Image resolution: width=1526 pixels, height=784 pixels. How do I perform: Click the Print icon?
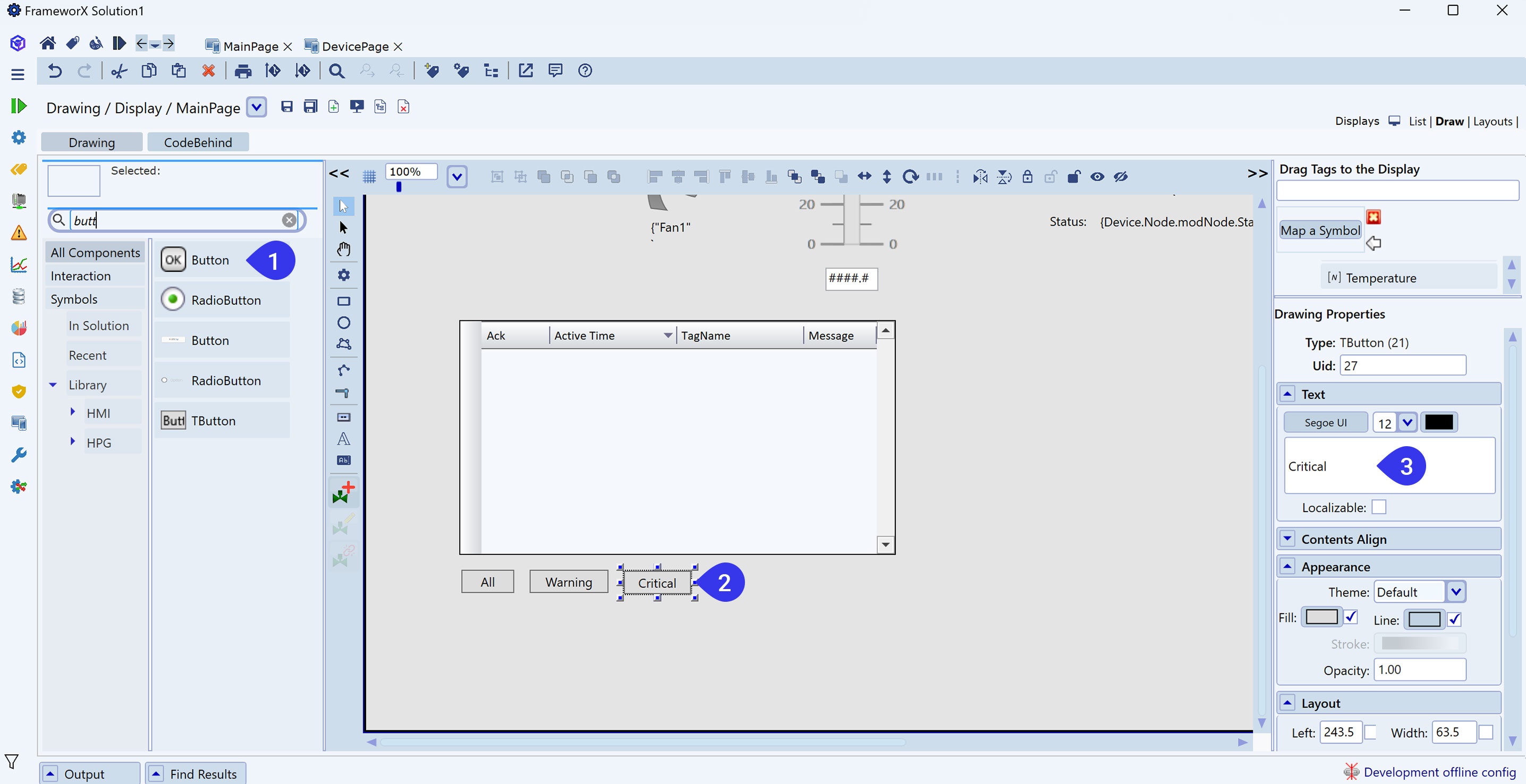coord(243,71)
